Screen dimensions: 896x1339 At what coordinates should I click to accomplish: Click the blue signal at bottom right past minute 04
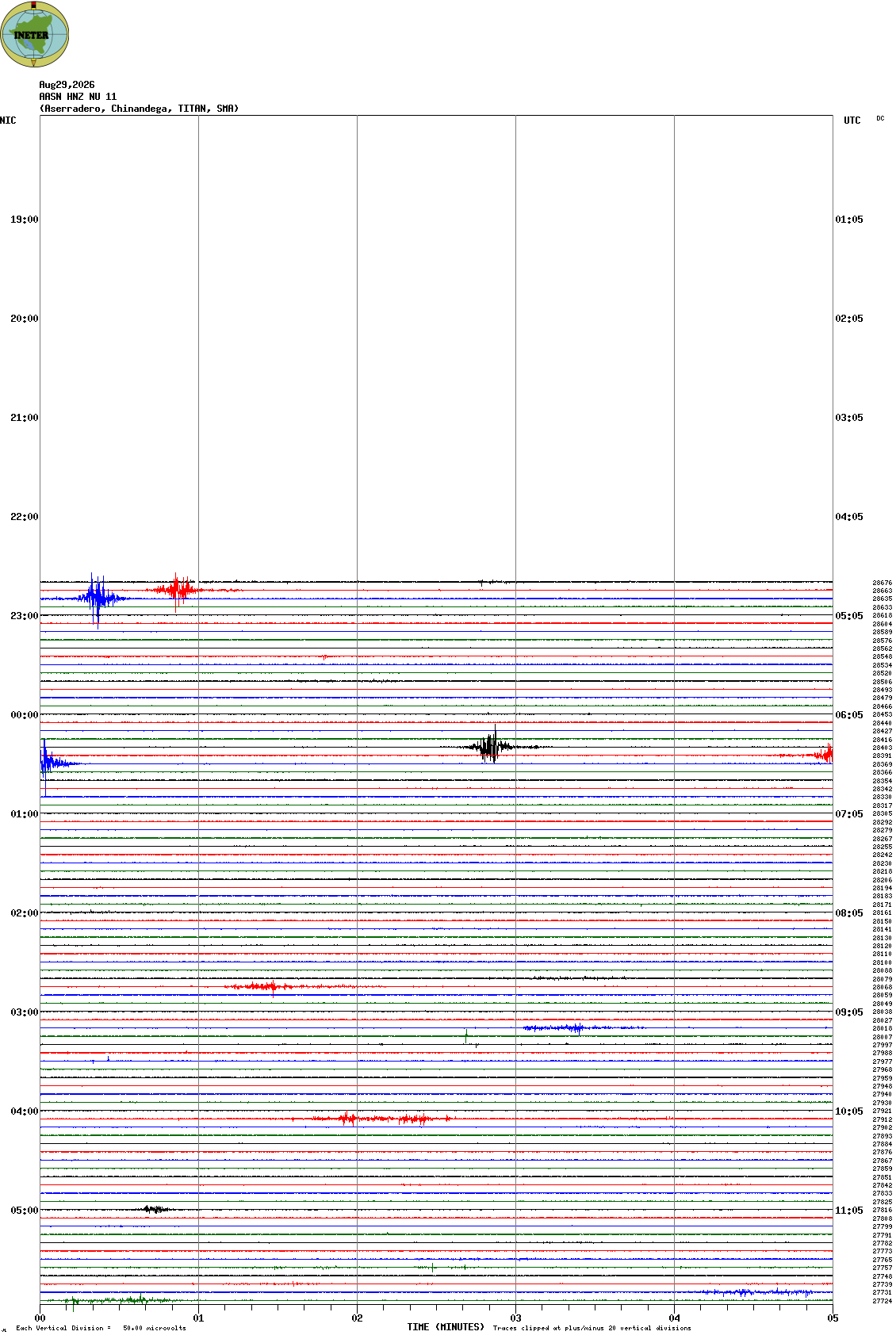coord(753,1292)
